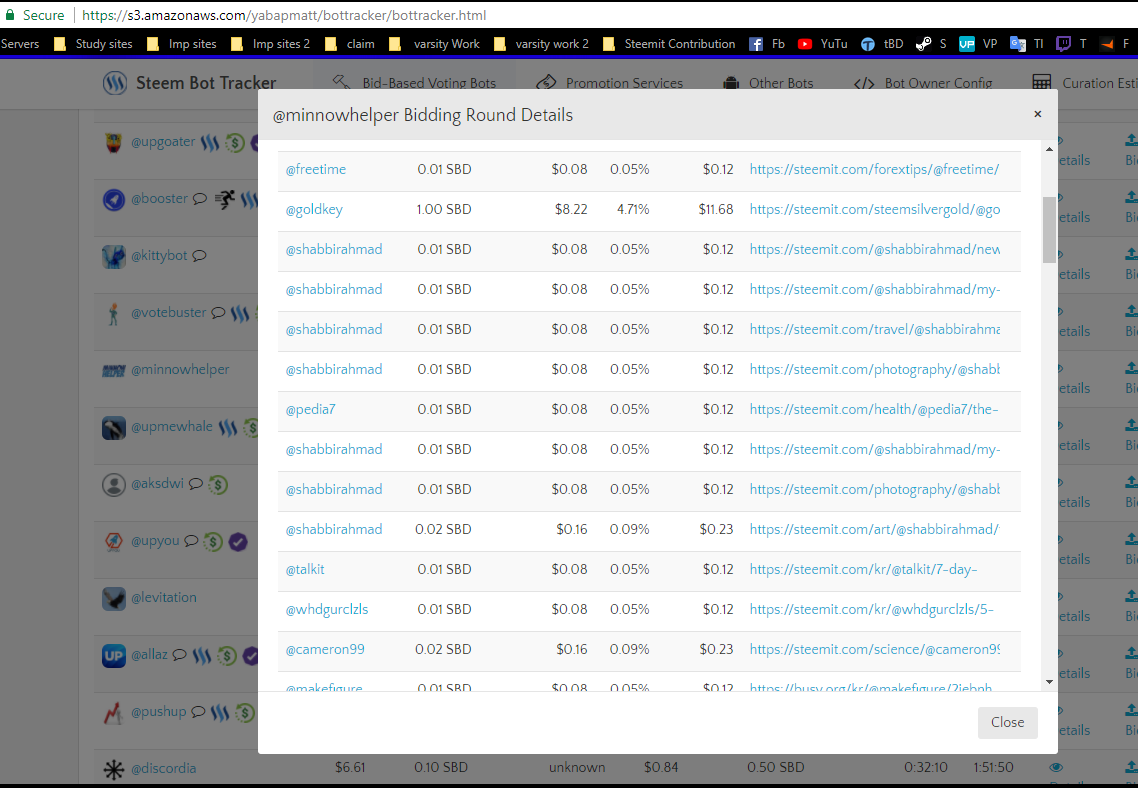Click the modal list scrollbar thumb
The height and width of the screenshot is (788, 1138).
coord(1049,229)
